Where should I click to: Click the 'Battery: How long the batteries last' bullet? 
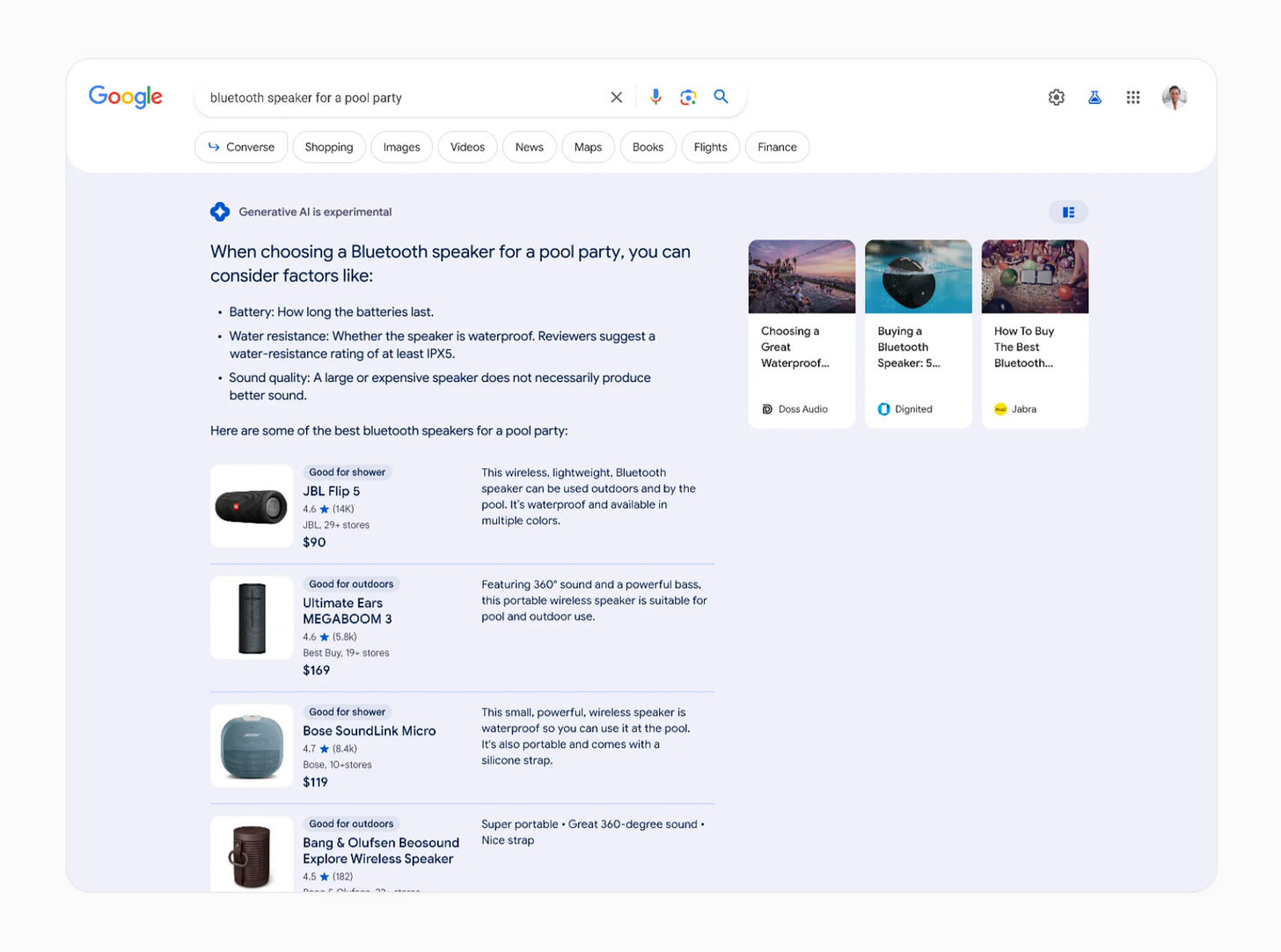tap(332, 311)
